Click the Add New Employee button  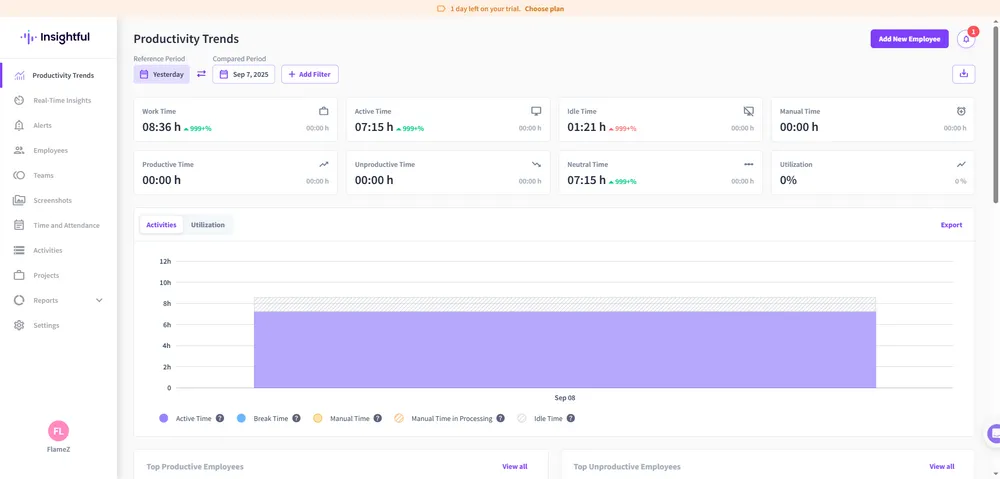(x=909, y=39)
